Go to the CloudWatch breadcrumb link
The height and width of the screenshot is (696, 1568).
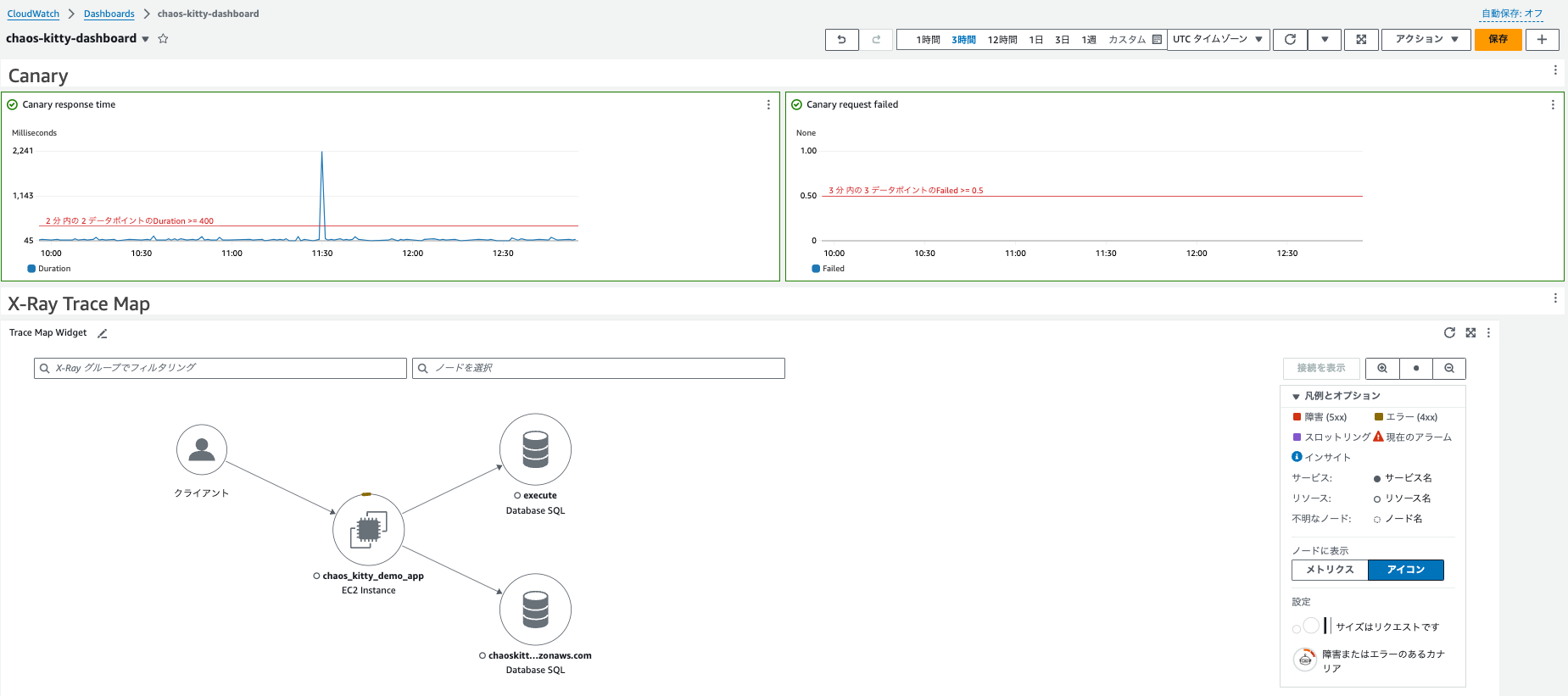click(x=33, y=14)
